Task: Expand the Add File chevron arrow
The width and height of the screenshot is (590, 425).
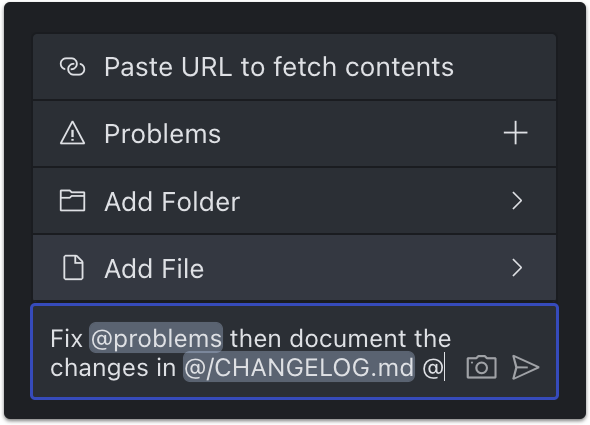Action: [517, 268]
